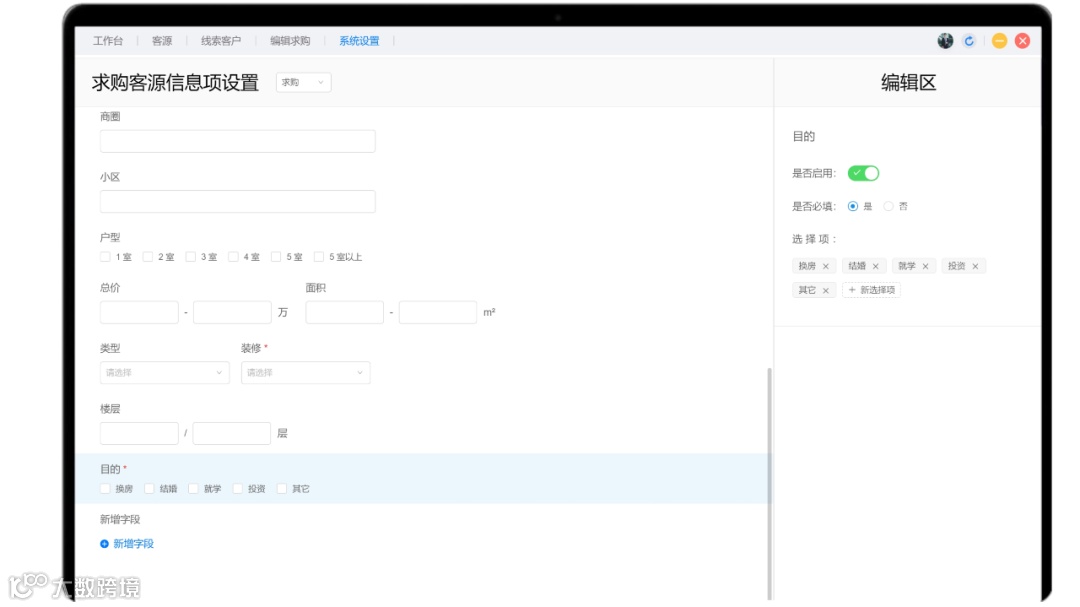Remove the 换房 option tag
1080x607 pixels.
pyautogui.click(x=826, y=266)
